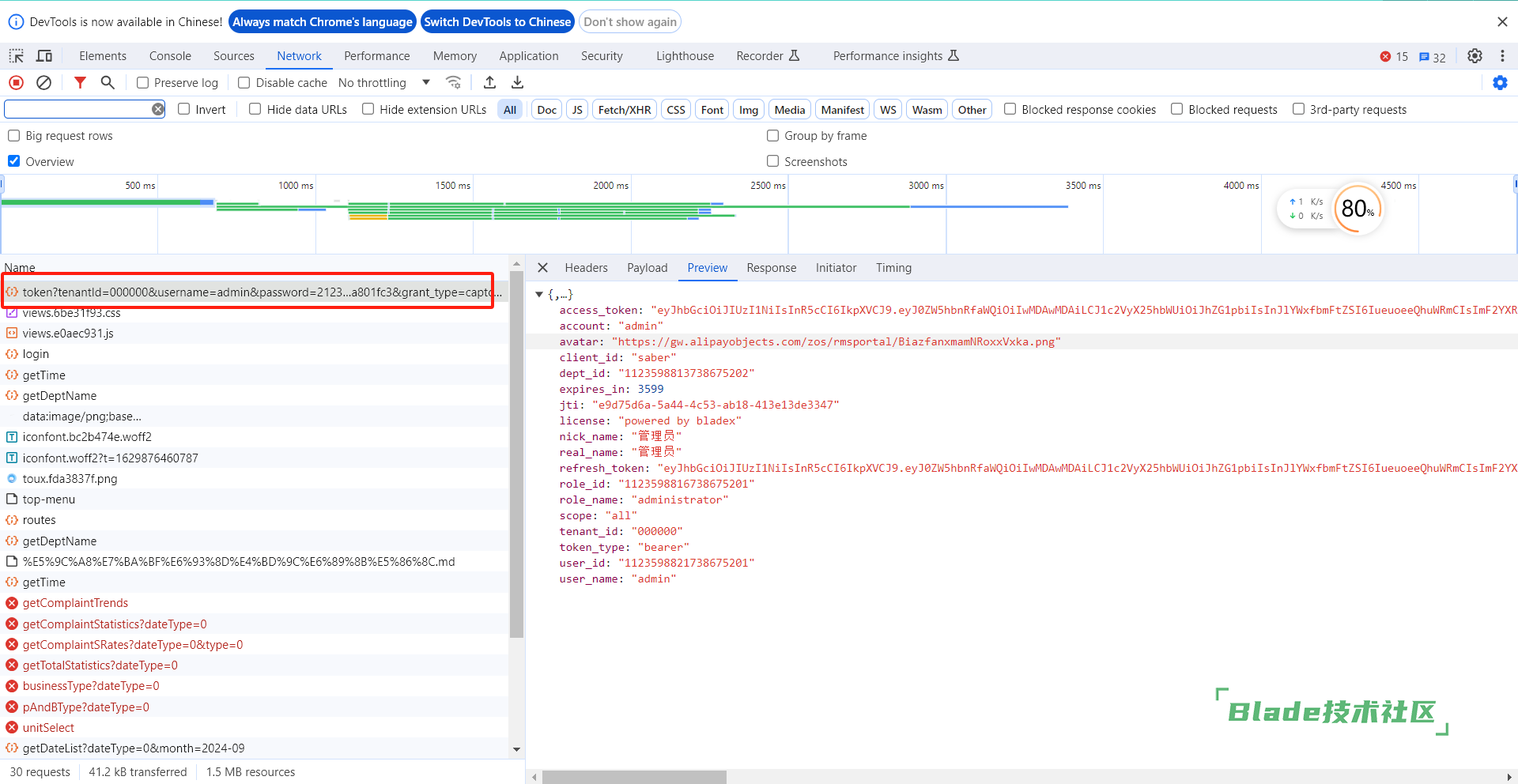Toggle the device toolbar icon

[x=45, y=56]
